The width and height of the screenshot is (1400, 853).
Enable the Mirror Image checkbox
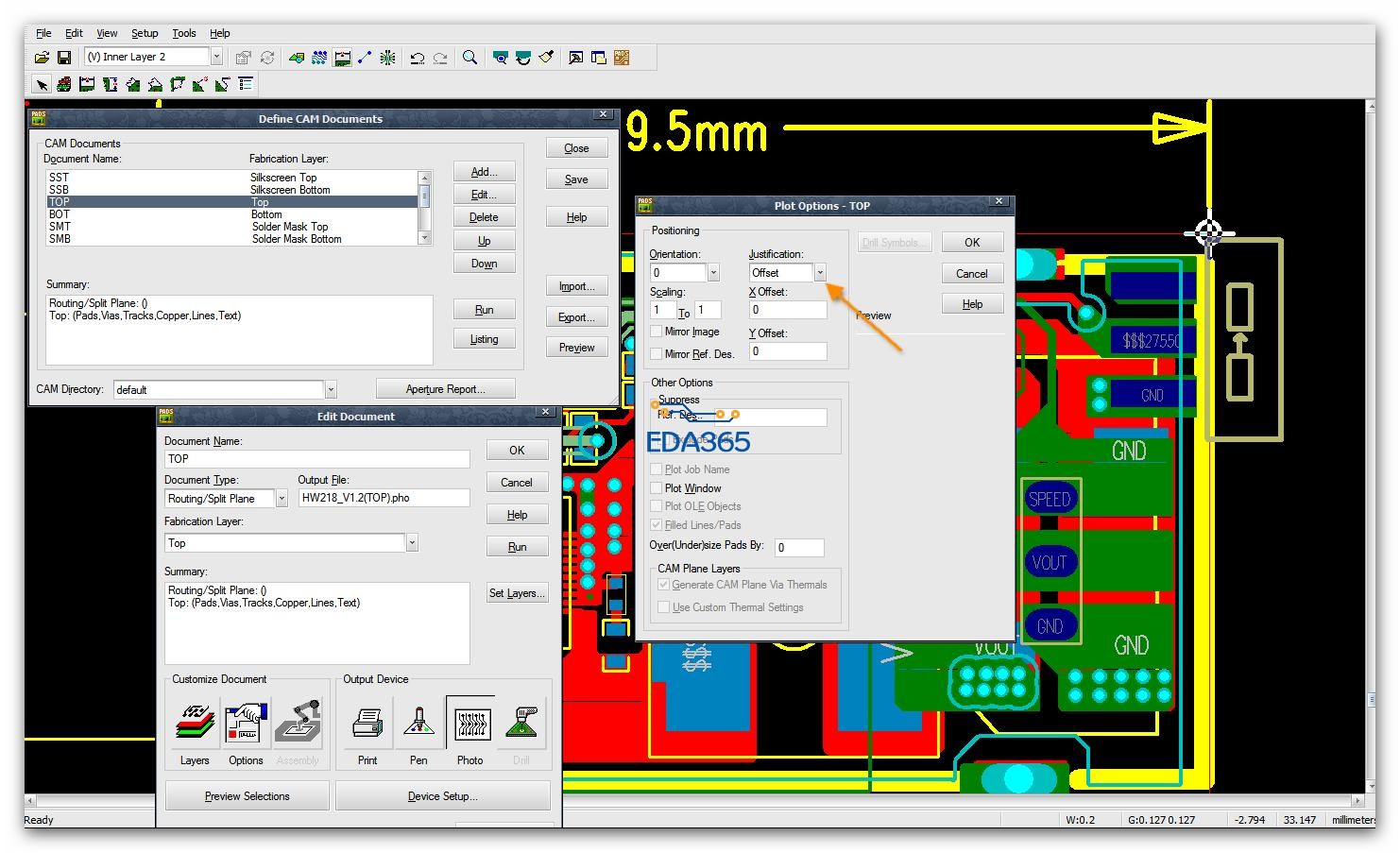[x=657, y=332]
